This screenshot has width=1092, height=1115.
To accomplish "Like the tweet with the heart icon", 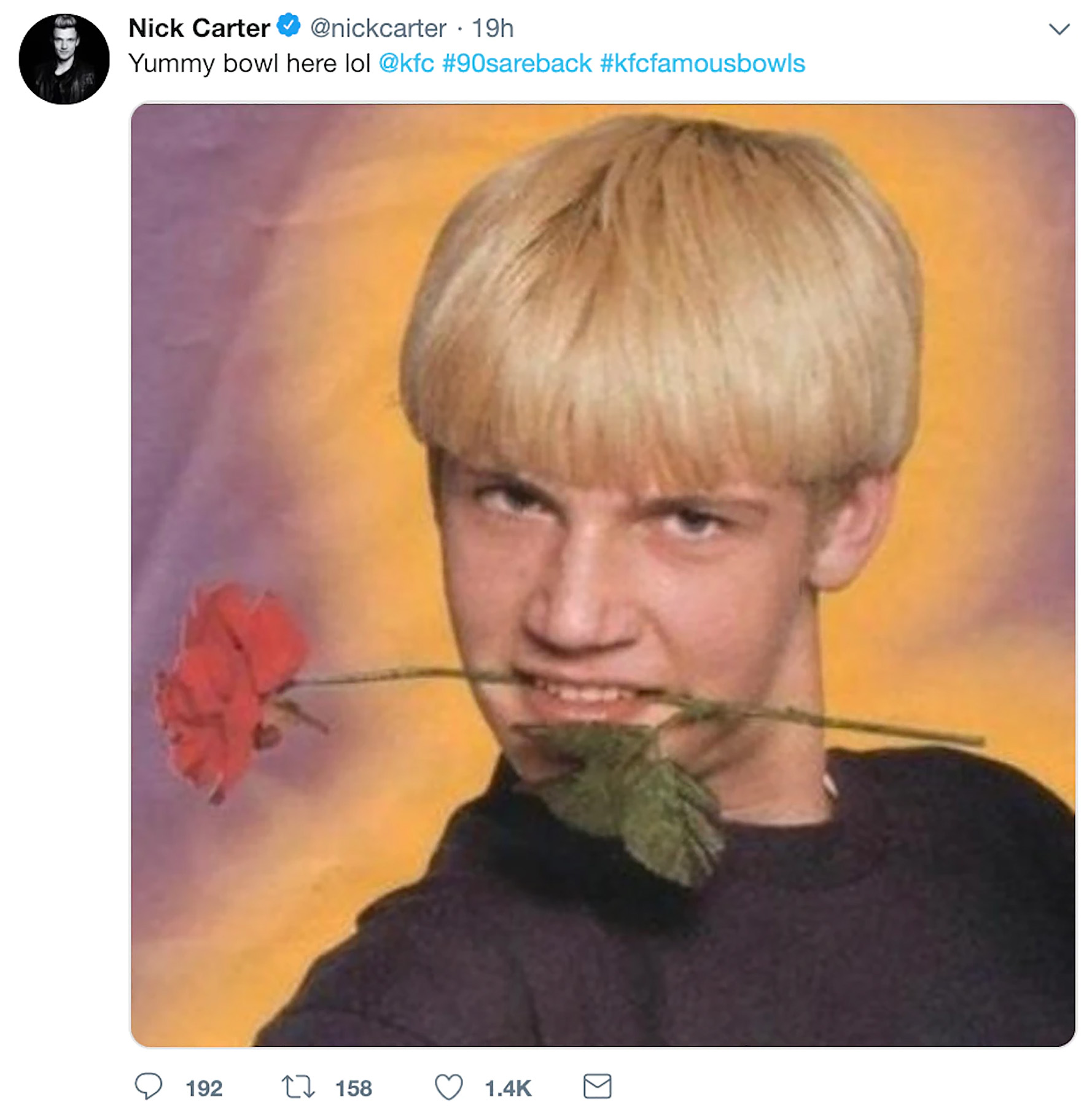I will tap(448, 1086).
